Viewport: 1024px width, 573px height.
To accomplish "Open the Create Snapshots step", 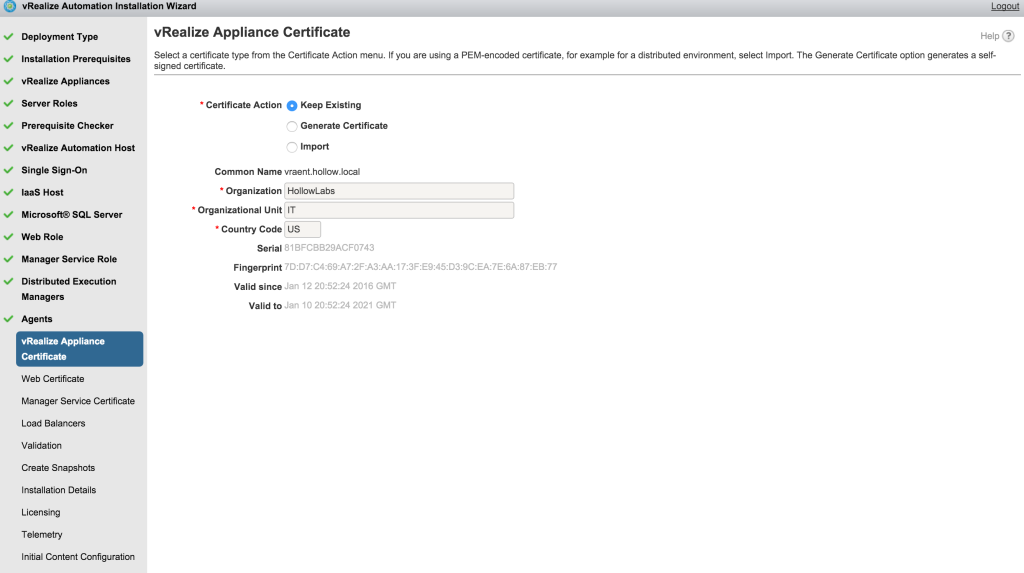I will (x=58, y=468).
